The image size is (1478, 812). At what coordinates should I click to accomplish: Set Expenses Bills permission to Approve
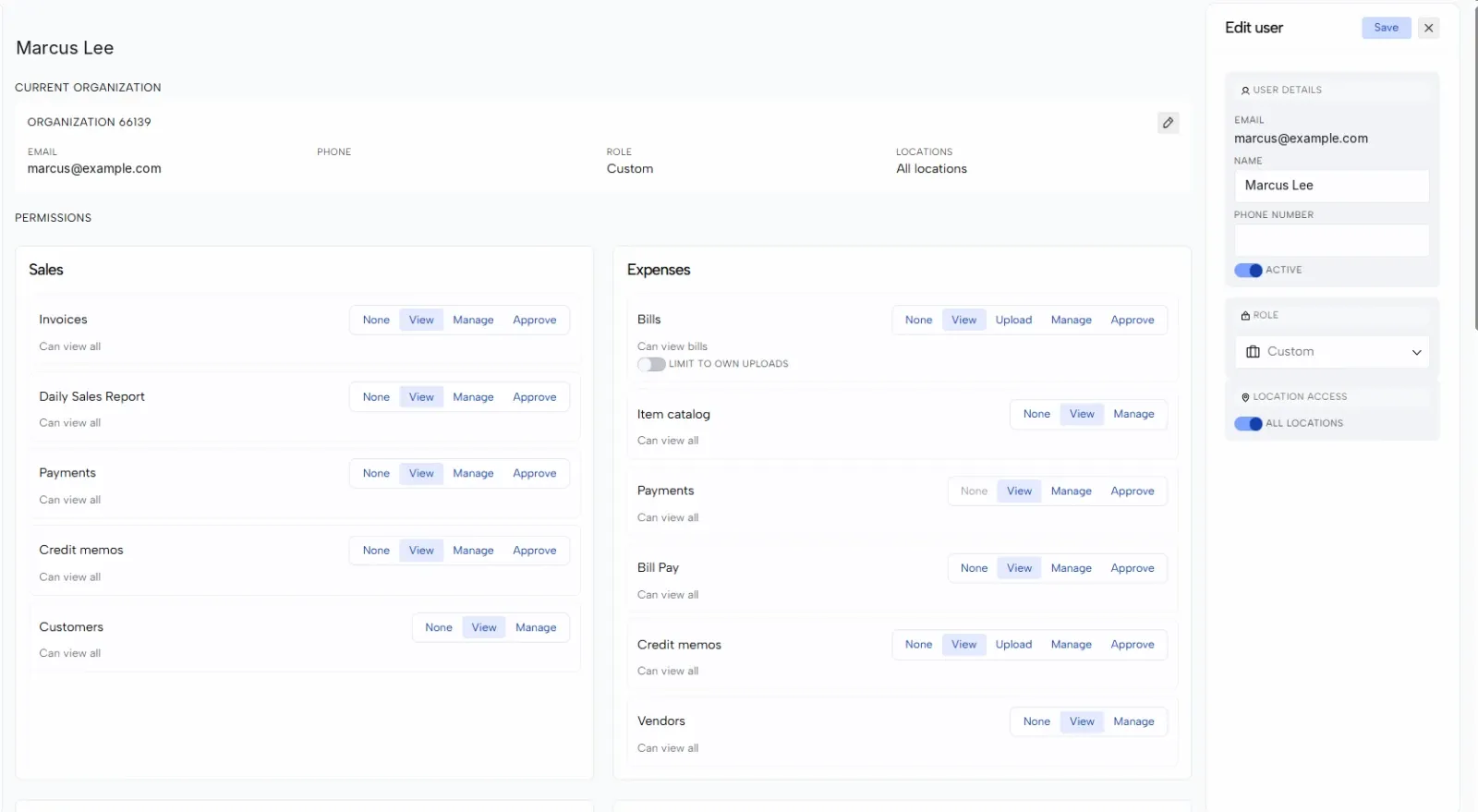click(1133, 321)
